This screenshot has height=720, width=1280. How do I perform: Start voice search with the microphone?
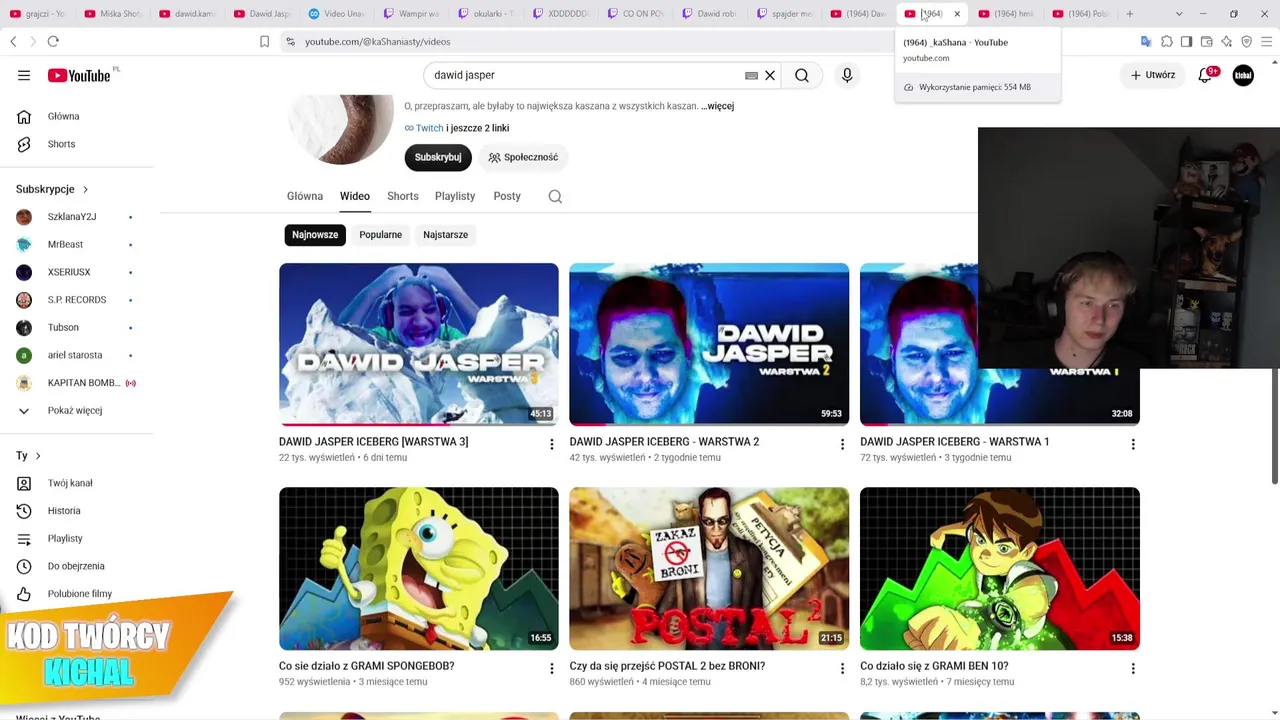(847, 75)
